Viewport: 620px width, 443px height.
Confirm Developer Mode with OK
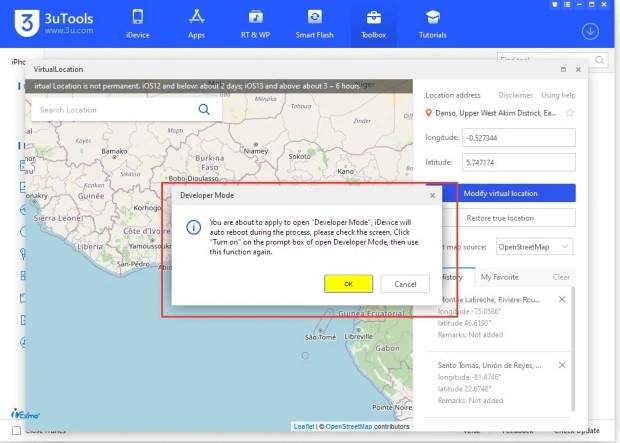[x=348, y=284]
